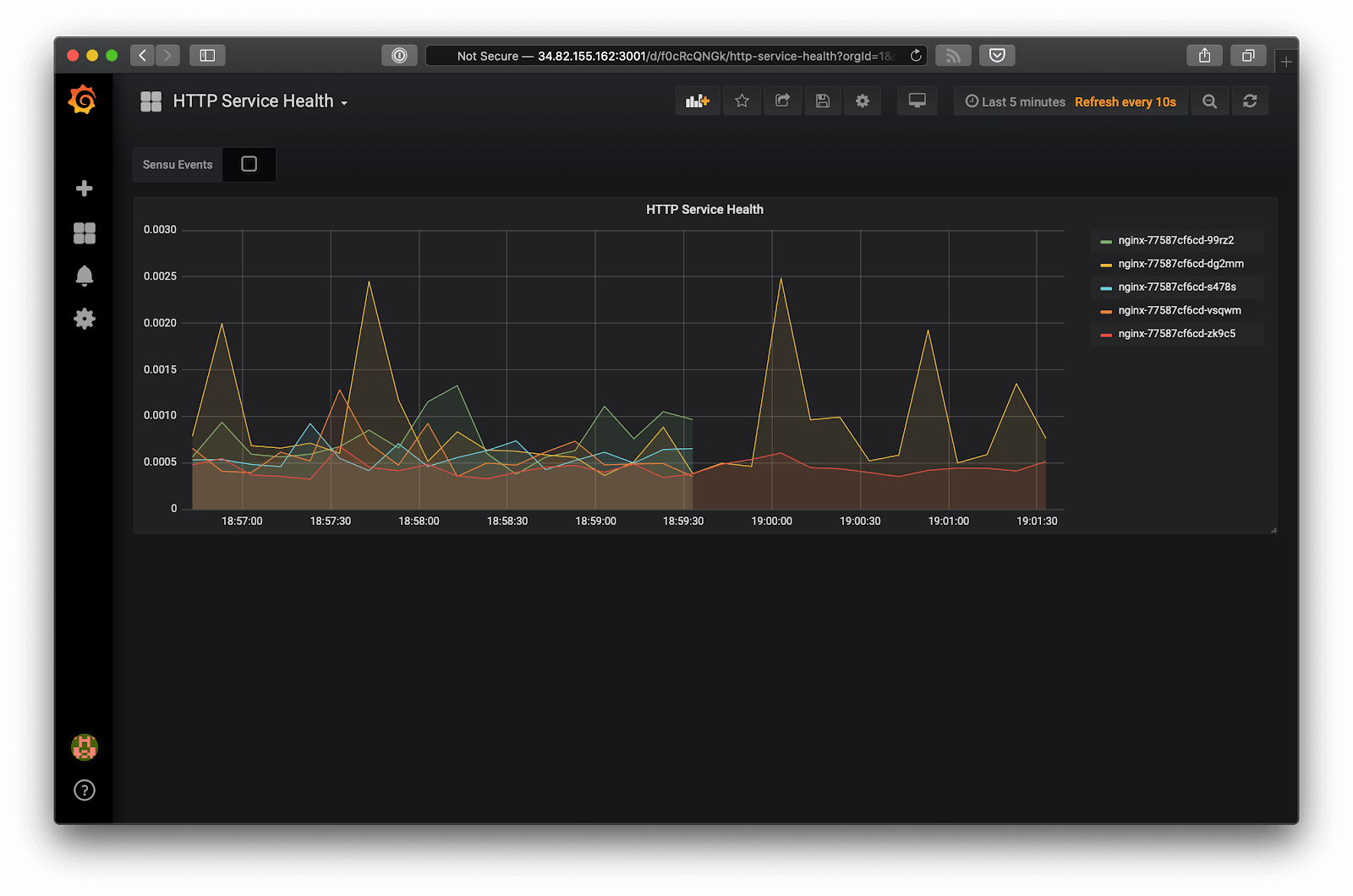This screenshot has width=1353, height=896.
Task: Click yellow swatch for nginx-77587cf6cd-dg2mm
Action: point(1106,265)
